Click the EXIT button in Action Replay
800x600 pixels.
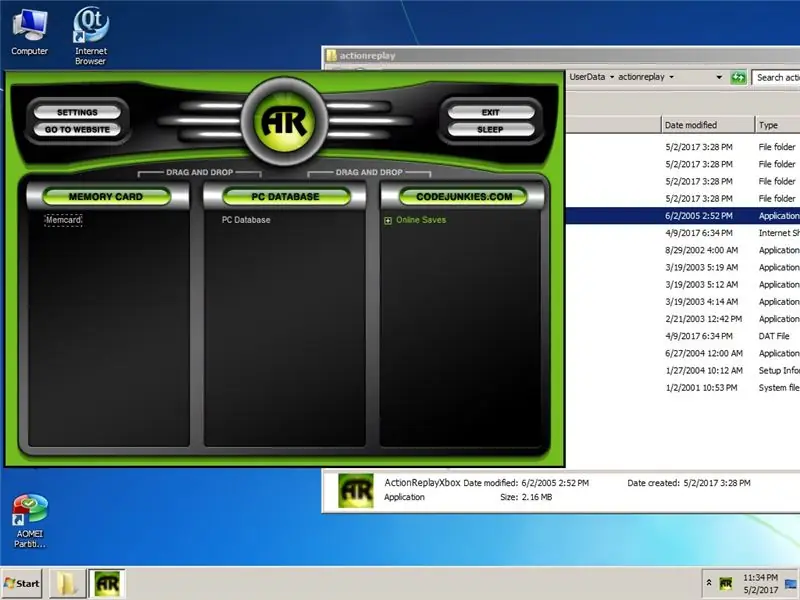[490, 112]
